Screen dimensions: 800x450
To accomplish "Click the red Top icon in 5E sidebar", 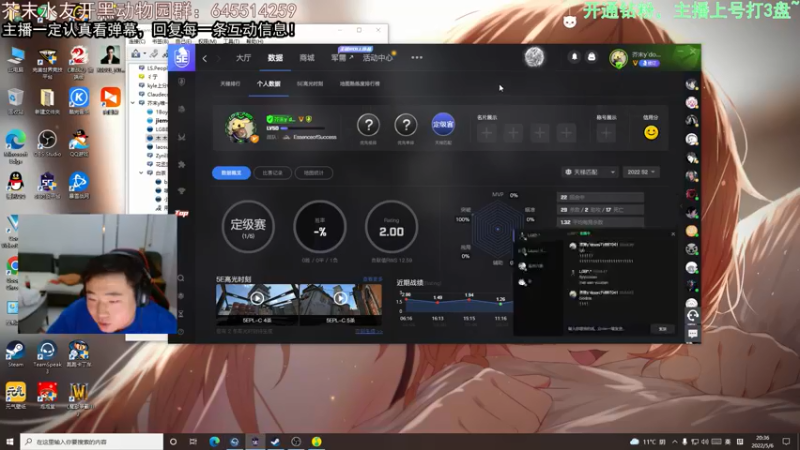I will tap(182, 213).
